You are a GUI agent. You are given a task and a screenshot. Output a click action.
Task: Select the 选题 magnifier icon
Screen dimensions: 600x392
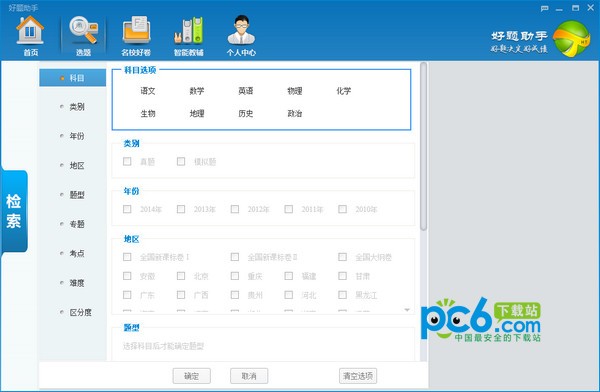pyautogui.click(x=83, y=31)
